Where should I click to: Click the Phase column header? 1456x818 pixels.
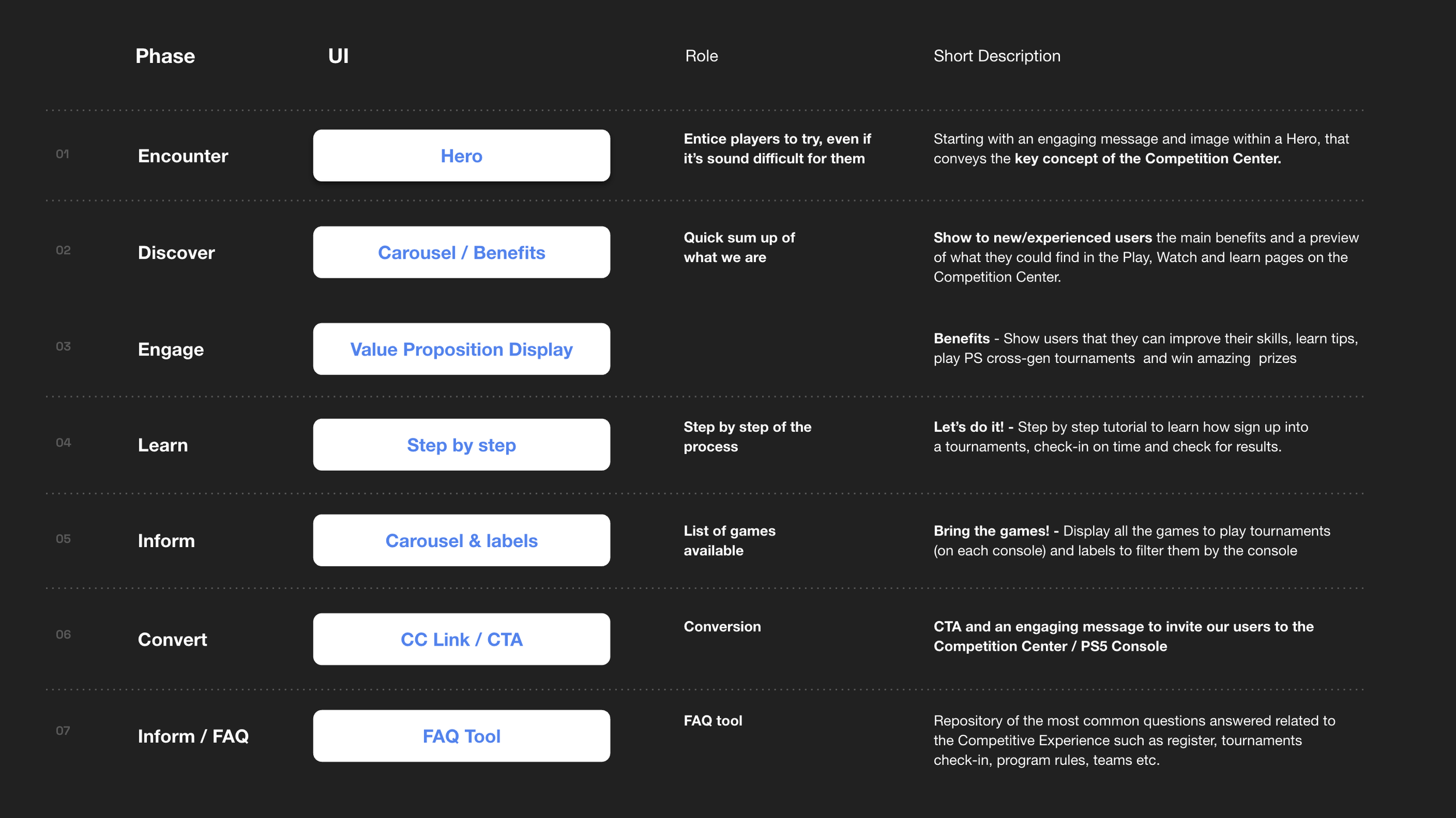[x=165, y=56]
